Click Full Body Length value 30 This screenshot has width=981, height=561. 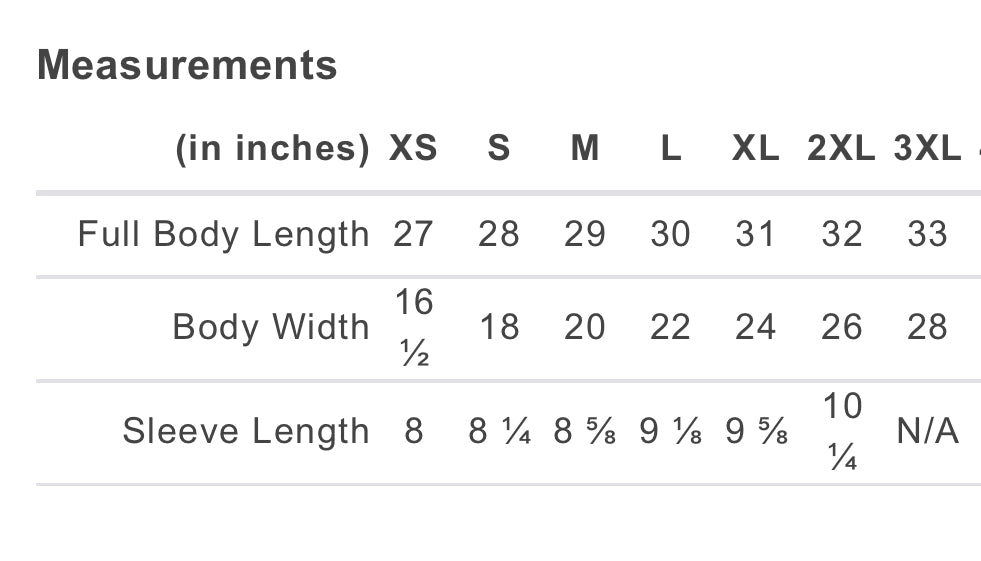pos(670,234)
